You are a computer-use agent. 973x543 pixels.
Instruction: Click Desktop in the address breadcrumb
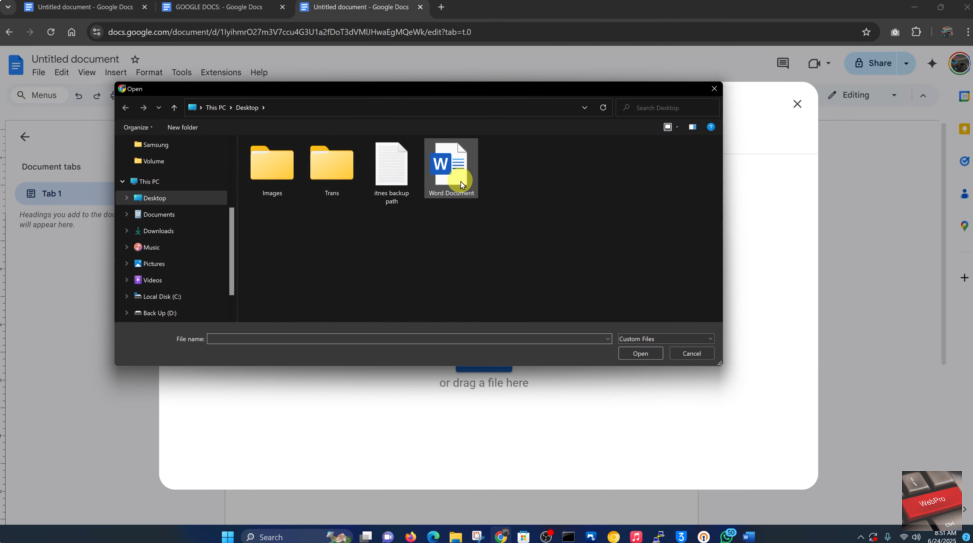[247, 107]
